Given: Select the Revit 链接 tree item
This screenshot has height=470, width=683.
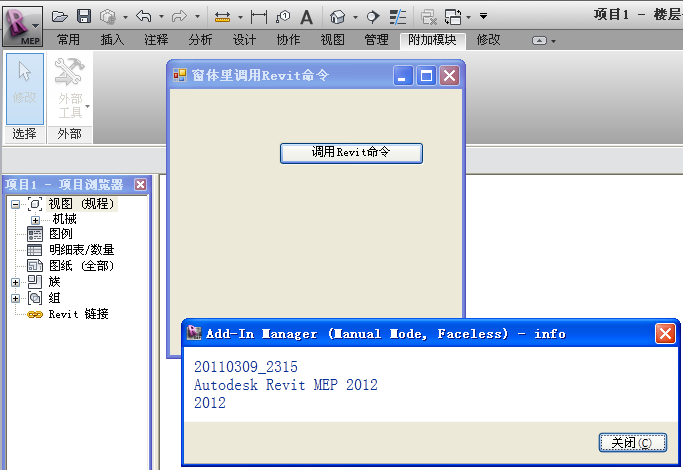Looking at the screenshot, I should pos(78,314).
